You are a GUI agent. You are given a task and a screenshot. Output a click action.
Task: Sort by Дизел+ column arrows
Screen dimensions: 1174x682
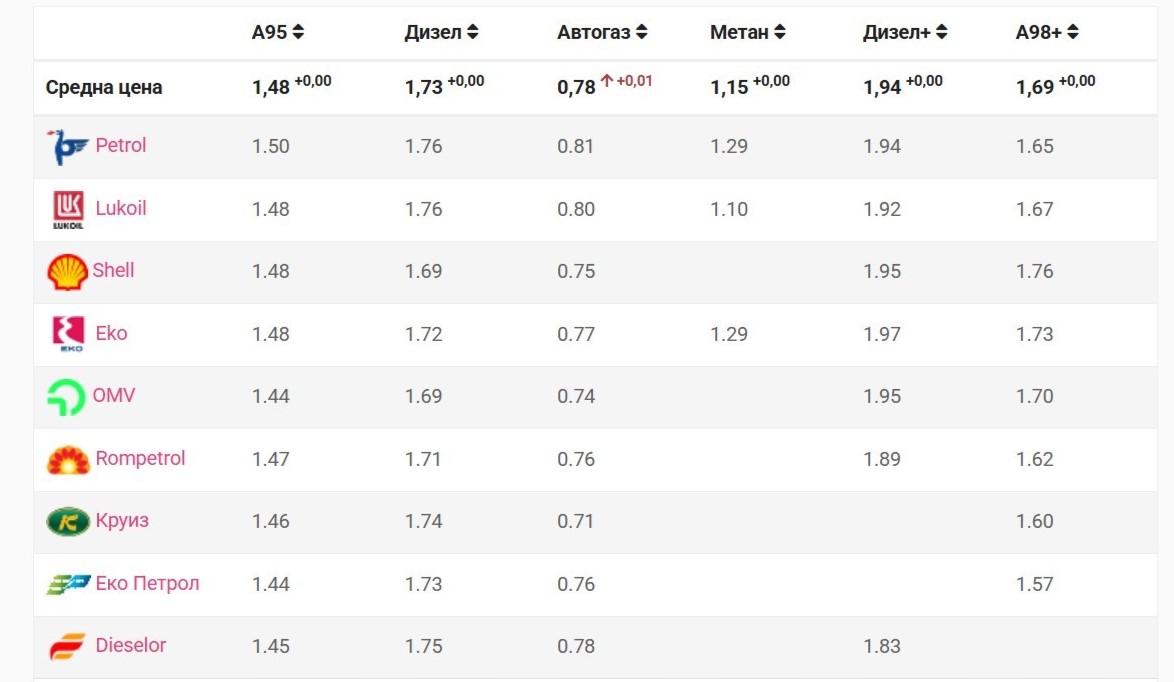pos(941,32)
